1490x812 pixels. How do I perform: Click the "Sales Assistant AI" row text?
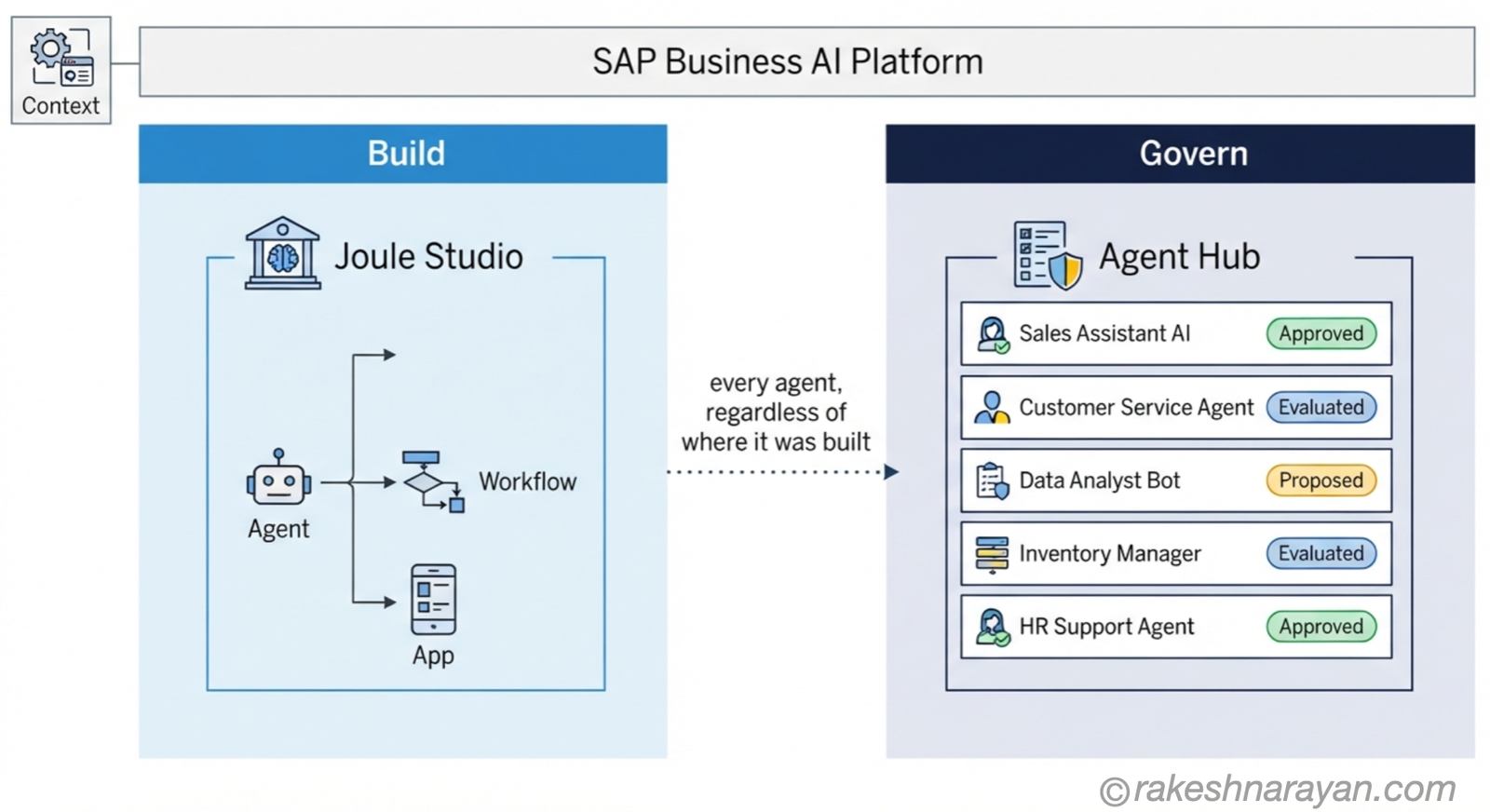pos(1104,333)
